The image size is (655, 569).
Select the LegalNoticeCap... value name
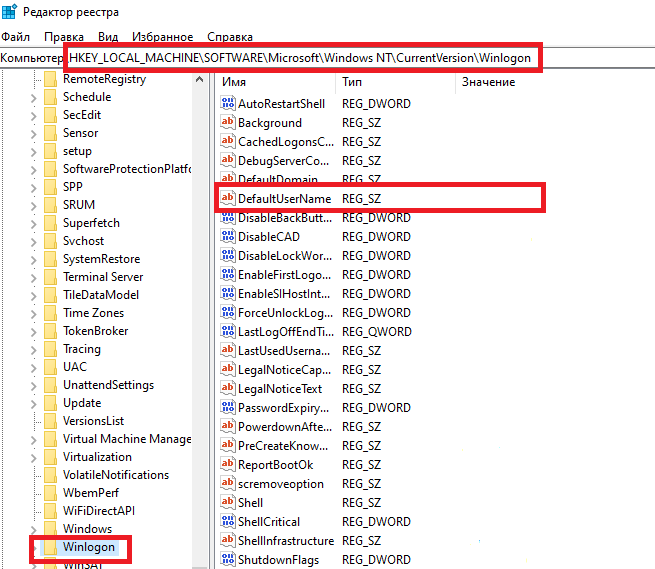(284, 370)
